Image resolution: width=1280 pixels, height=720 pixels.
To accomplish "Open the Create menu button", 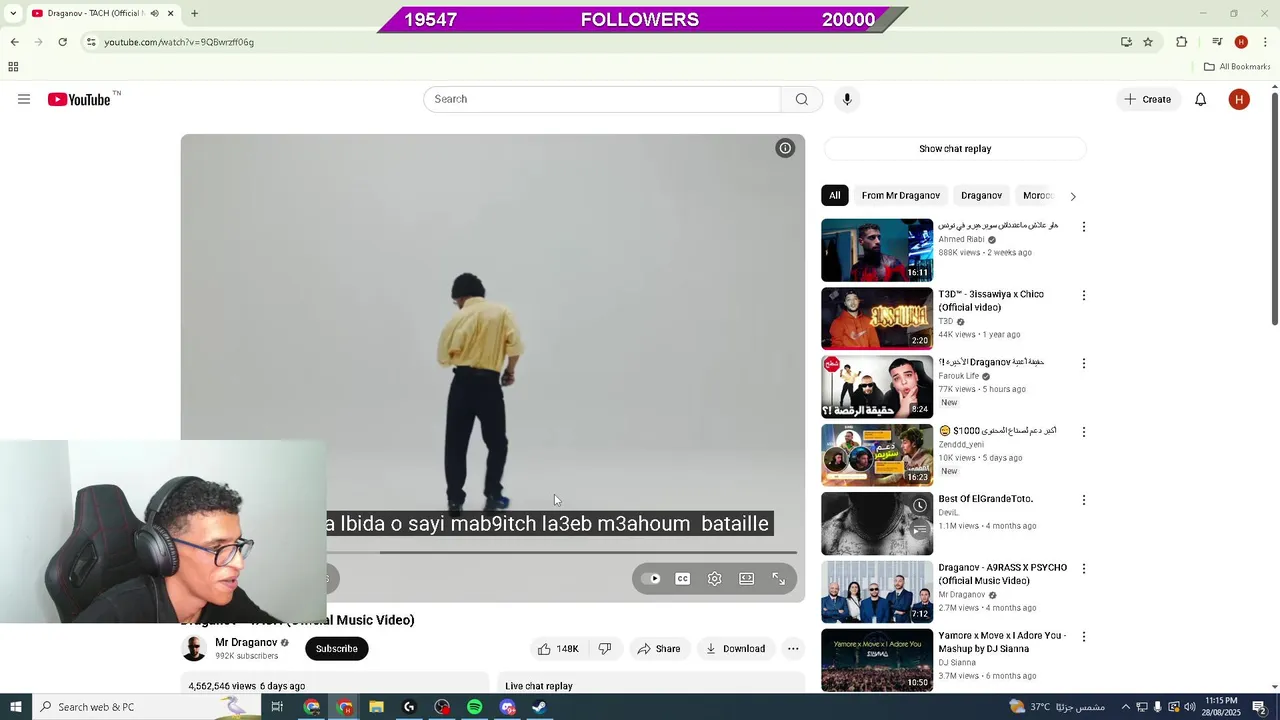I will [x=1147, y=99].
